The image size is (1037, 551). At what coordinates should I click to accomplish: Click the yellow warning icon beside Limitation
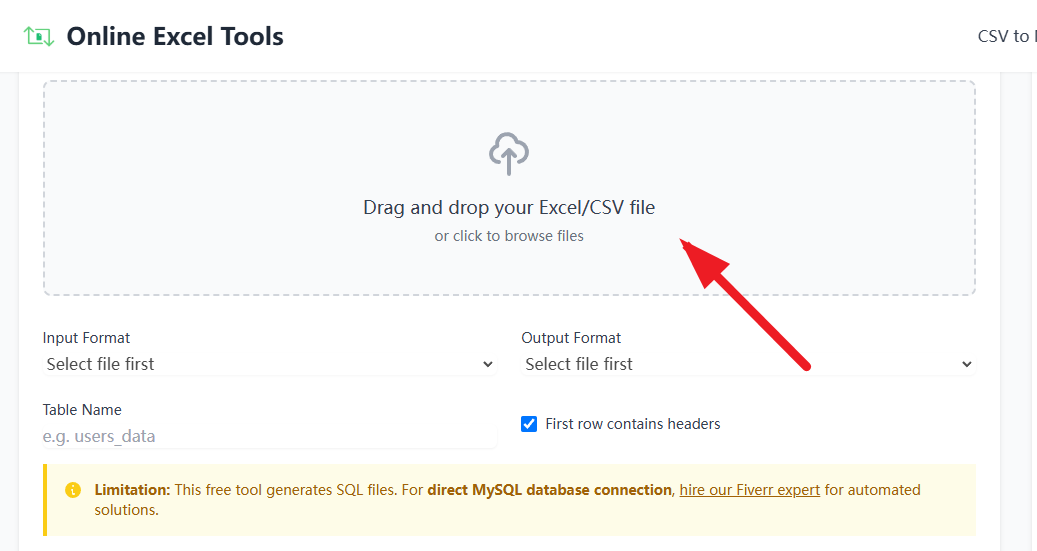(x=73, y=490)
